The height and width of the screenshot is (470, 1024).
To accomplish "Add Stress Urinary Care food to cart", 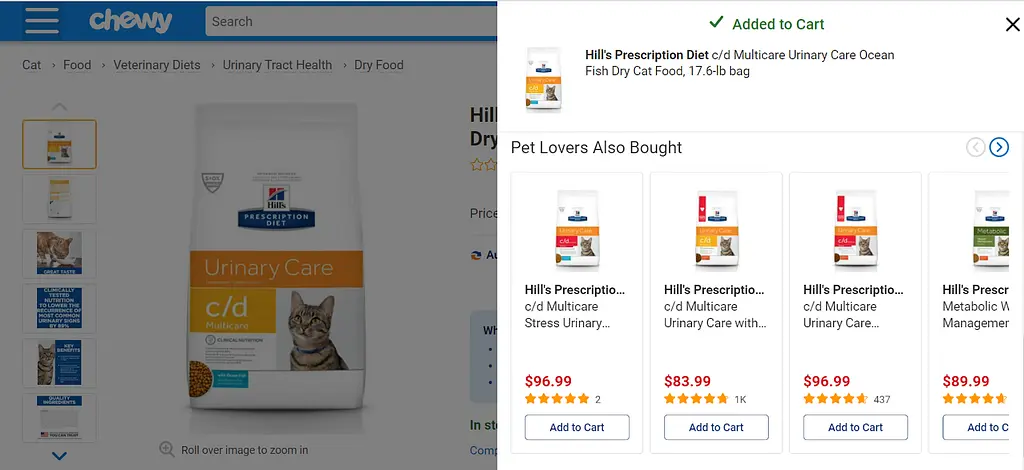I will 577,427.
